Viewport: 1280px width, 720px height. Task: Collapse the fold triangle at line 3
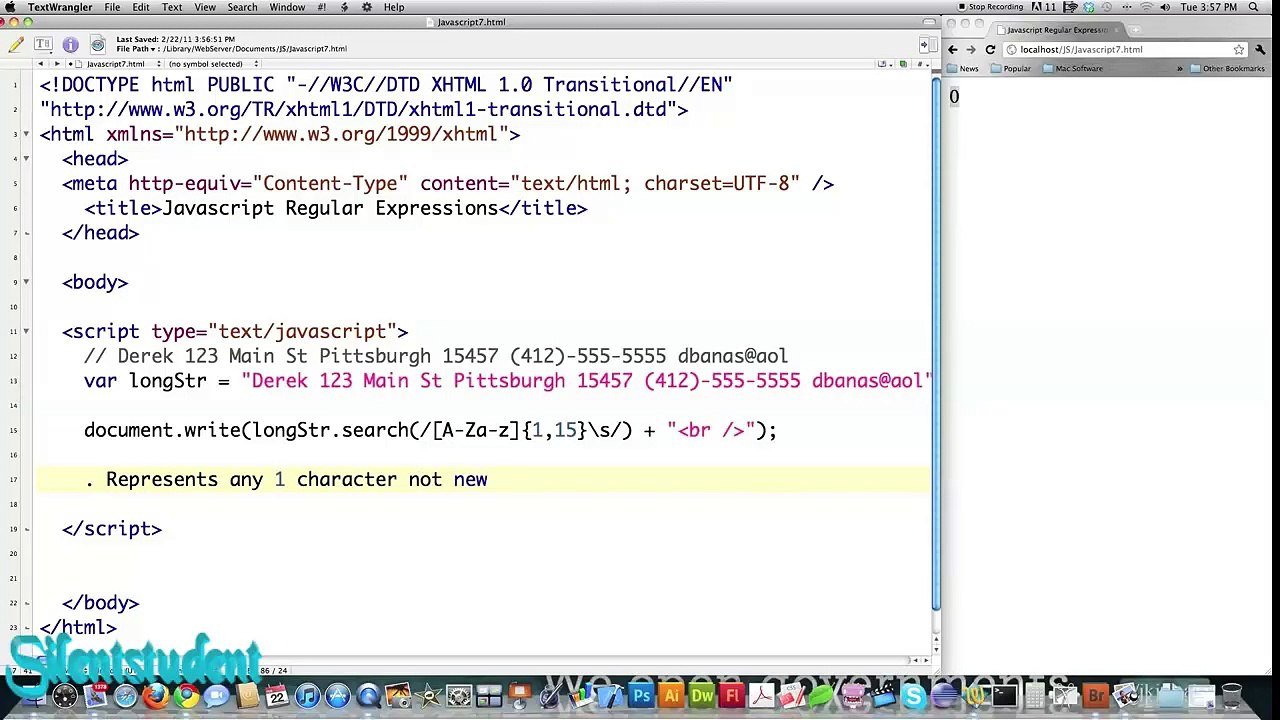click(x=27, y=134)
